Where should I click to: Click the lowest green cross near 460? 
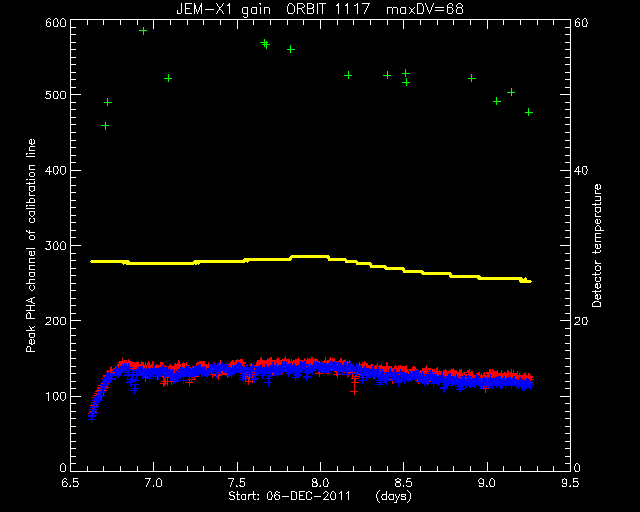pyautogui.click(x=105, y=126)
